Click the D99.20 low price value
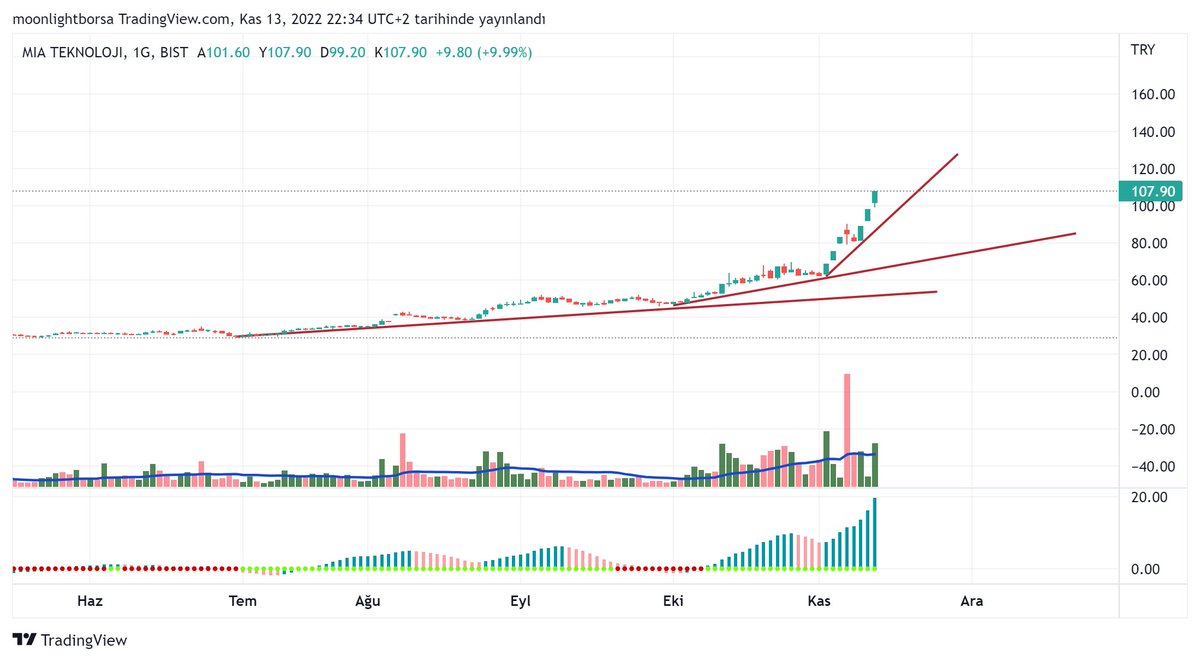1200x661 pixels. pyautogui.click(x=343, y=52)
